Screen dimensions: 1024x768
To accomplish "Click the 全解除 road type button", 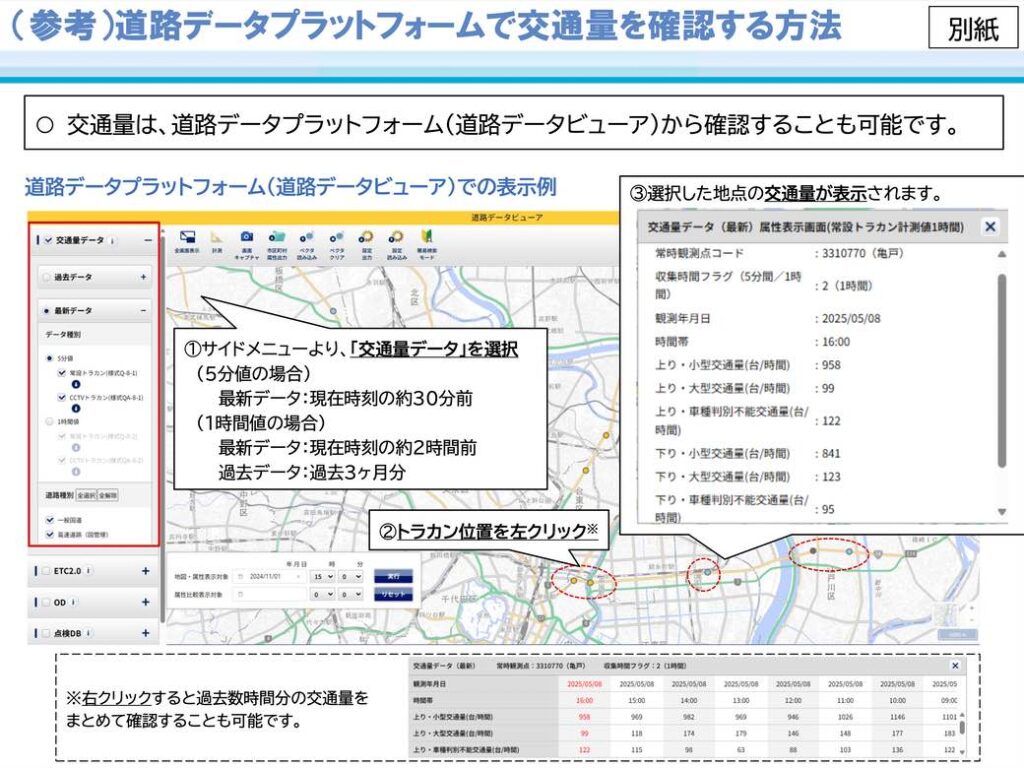I will (x=108, y=495).
